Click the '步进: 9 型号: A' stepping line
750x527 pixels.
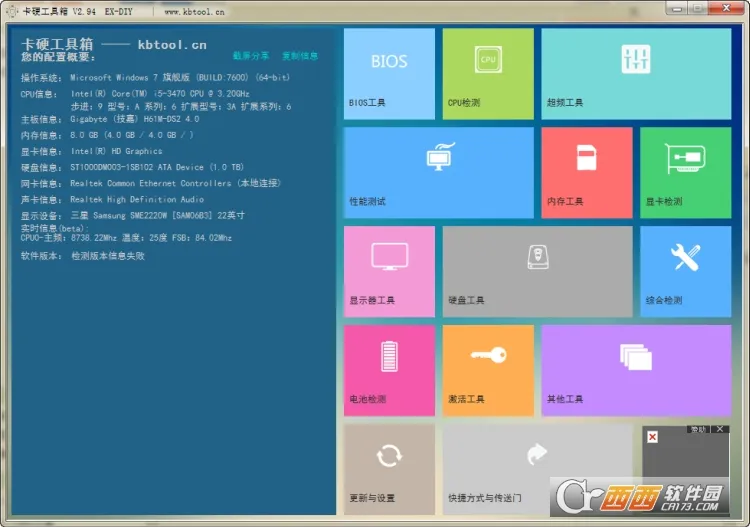coord(181,107)
